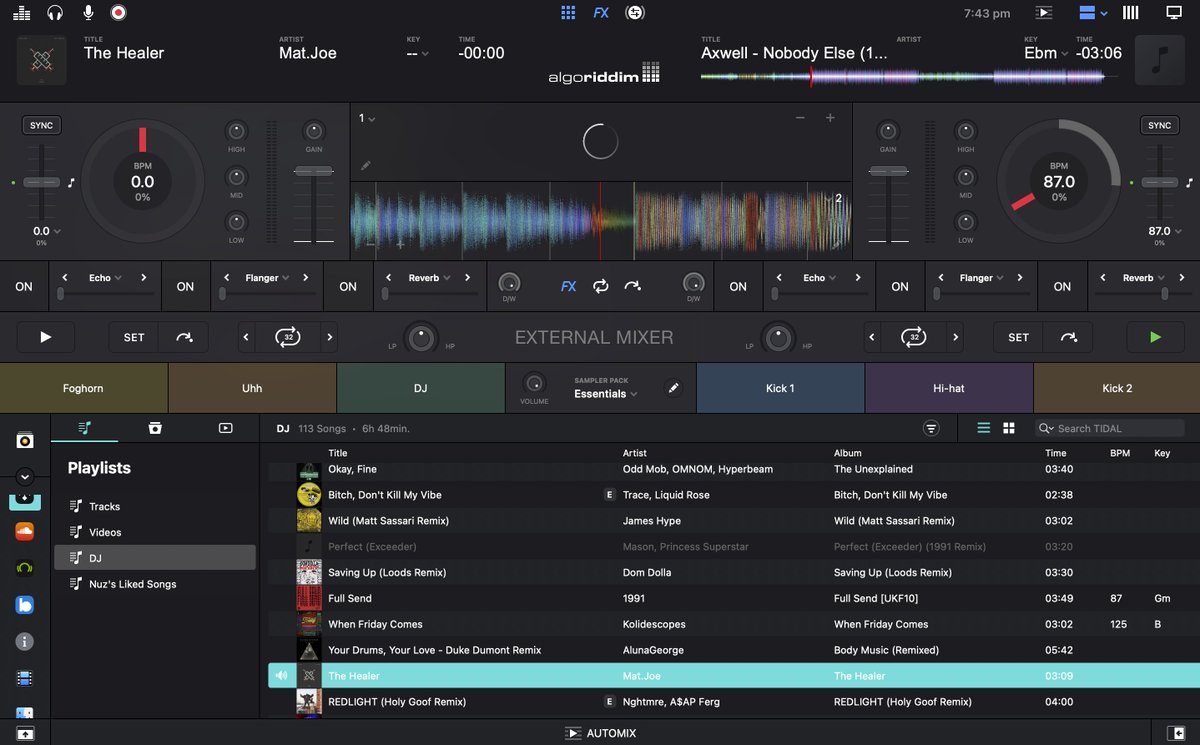The height and width of the screenshot is (745, 1200).
Task: Trigger the Kick 1 sample pad
Action: pyautogui.click(x=780, y=388)
